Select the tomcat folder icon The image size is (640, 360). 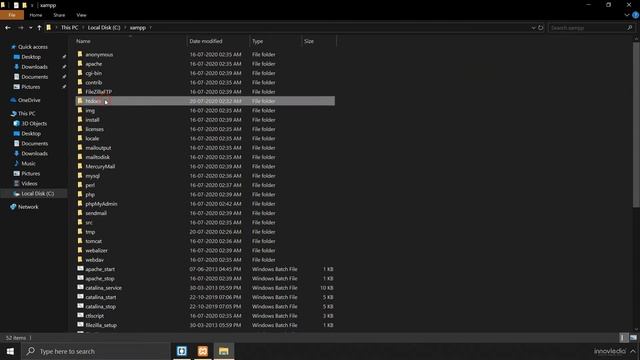(80, 241)
